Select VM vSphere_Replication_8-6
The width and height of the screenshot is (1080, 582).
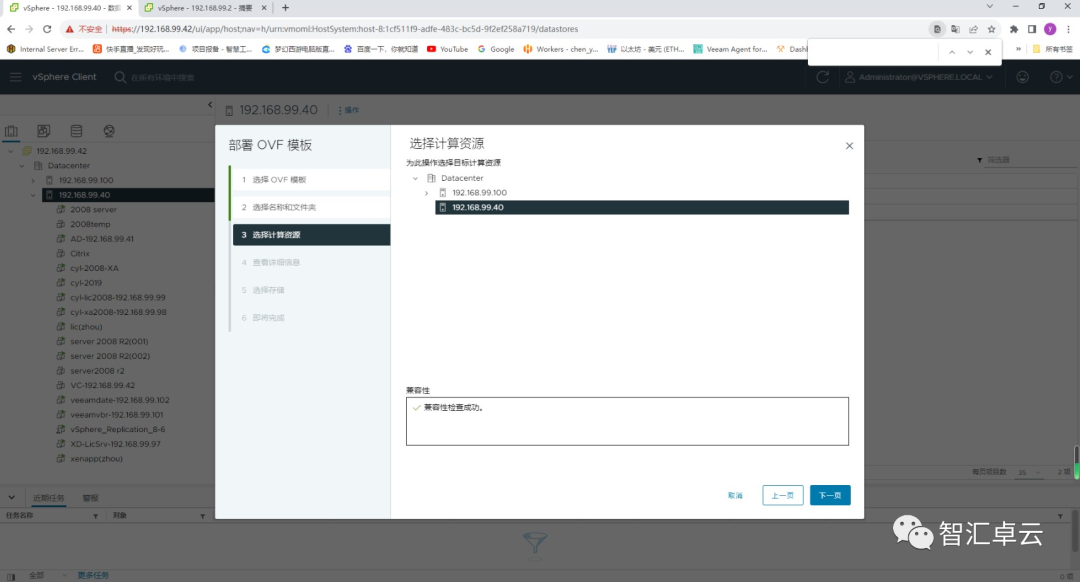118,429
